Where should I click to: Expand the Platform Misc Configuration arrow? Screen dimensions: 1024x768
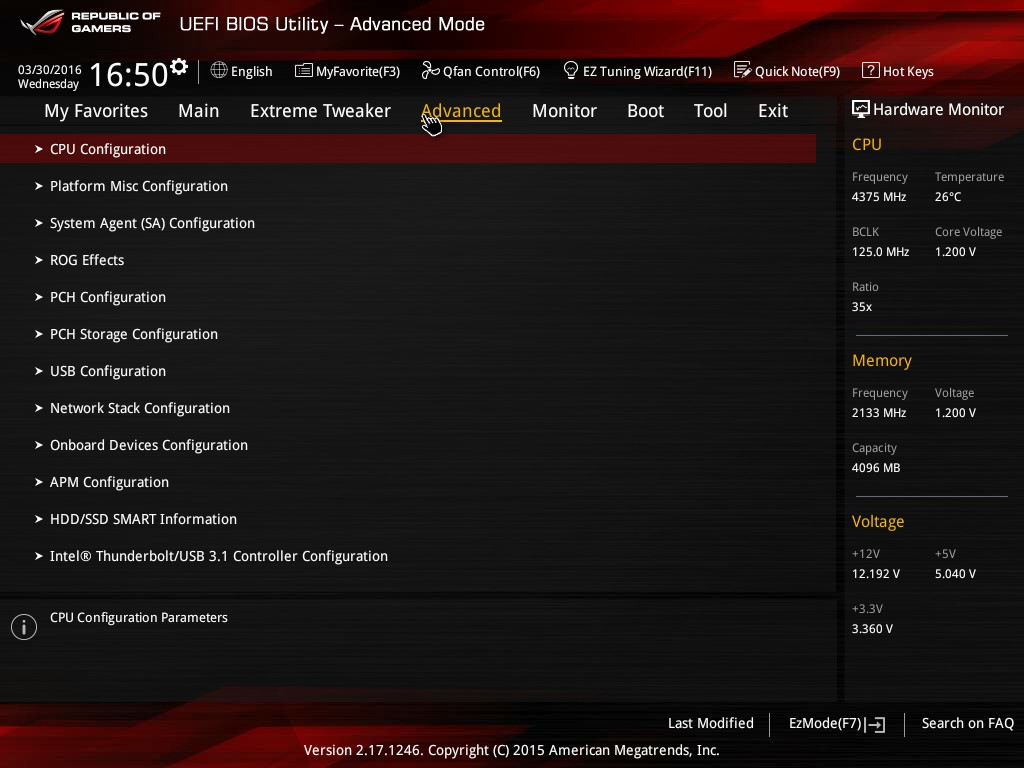(x=39, y=186)
